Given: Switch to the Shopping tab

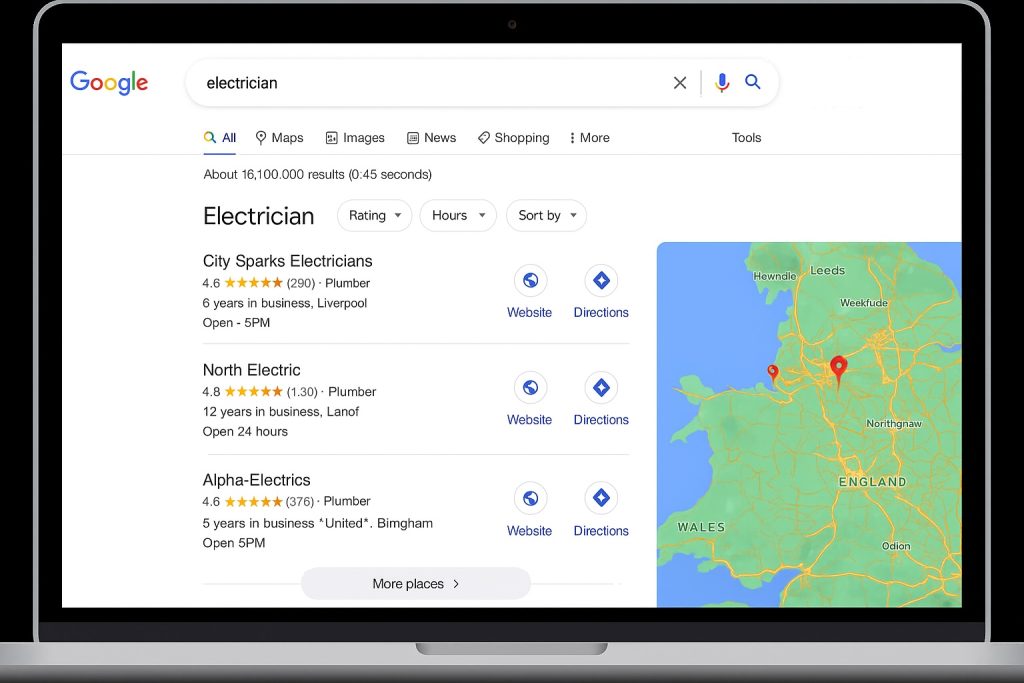Looking at the screenshot, I should click(x=513, y=138).
